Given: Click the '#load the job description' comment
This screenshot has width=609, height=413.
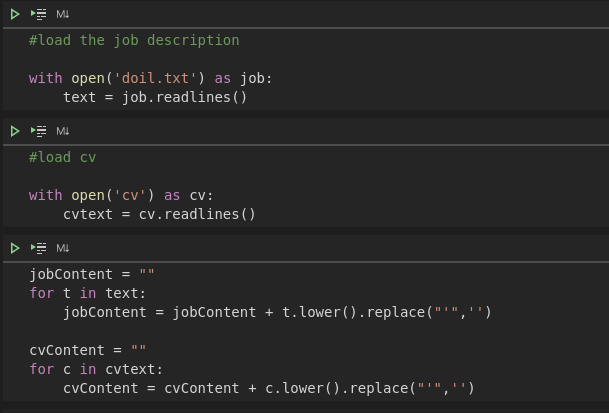Looking at the screenshot, I should tap(134, 41).
